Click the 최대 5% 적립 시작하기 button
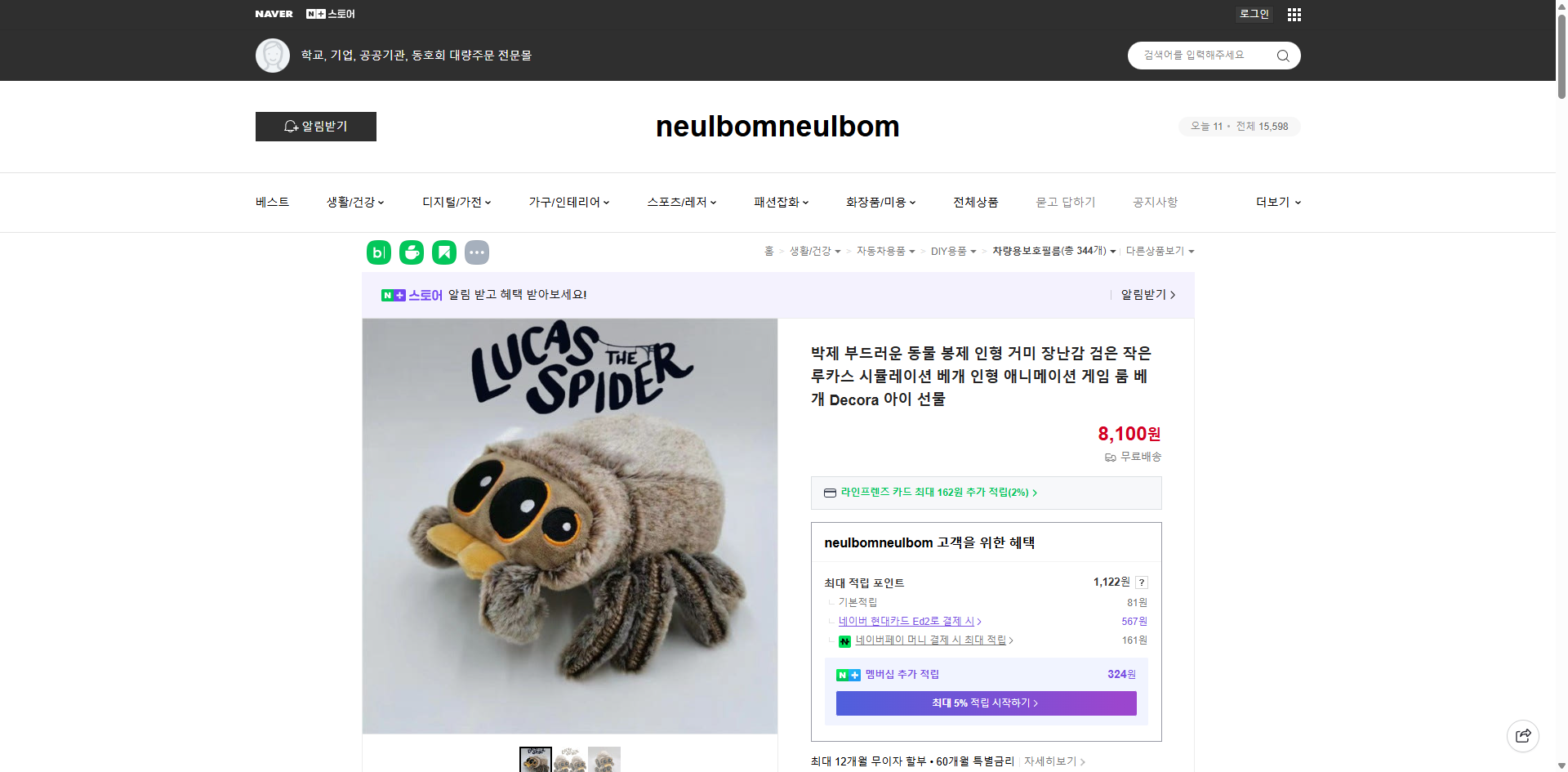 click(x=985, y=703)
